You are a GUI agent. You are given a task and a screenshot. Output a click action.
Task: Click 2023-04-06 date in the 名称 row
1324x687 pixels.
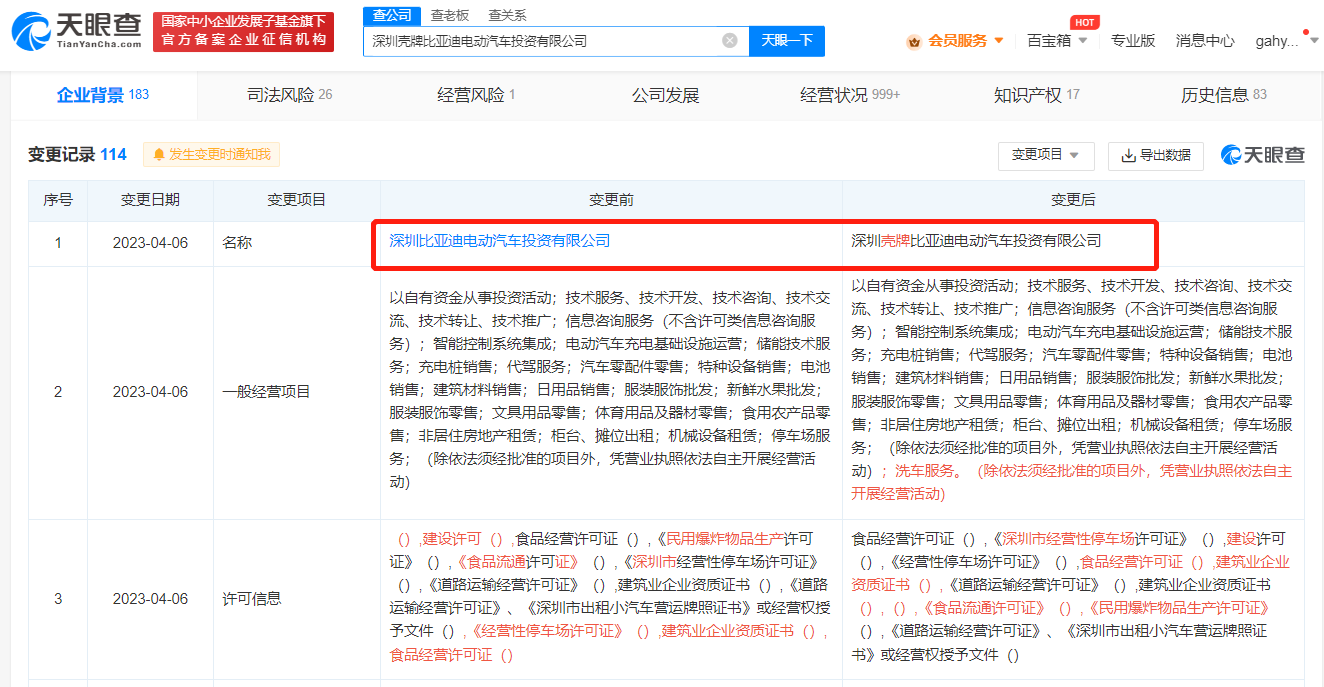click(151, 243)
